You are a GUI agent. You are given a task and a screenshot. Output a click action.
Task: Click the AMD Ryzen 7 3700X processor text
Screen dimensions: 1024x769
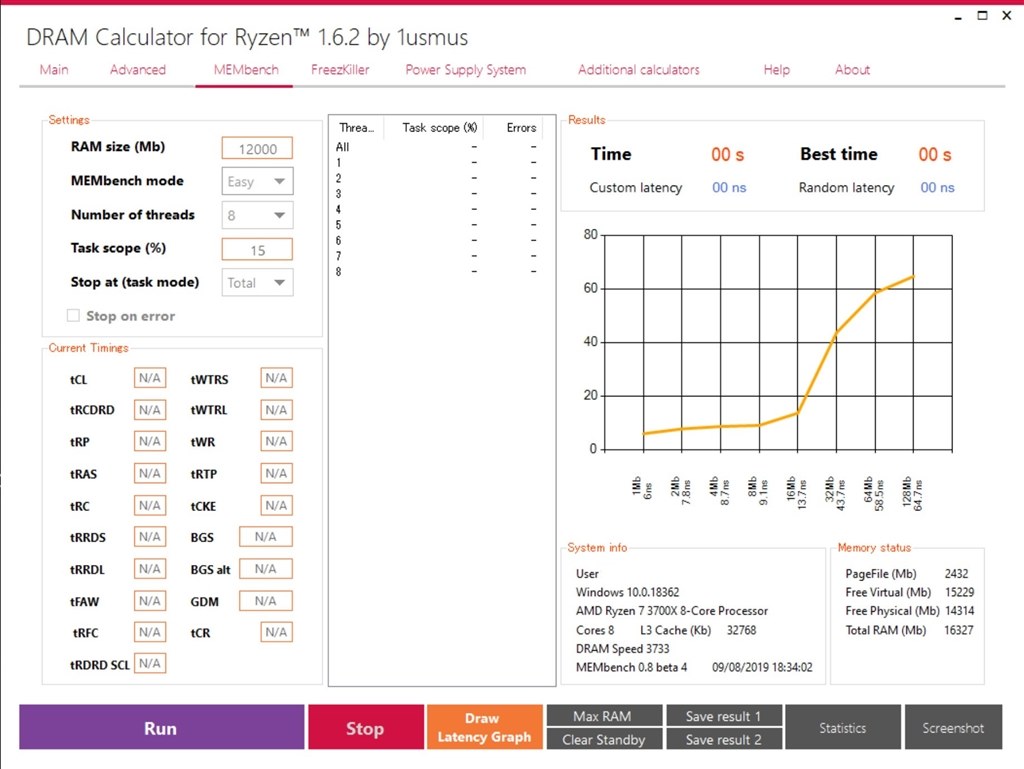pyautogui.click(x=672, y=611)
